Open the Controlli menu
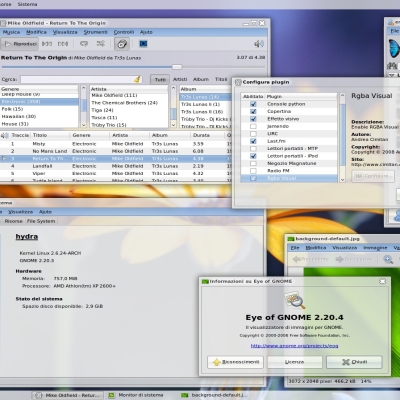 click(x=124, y=32)
